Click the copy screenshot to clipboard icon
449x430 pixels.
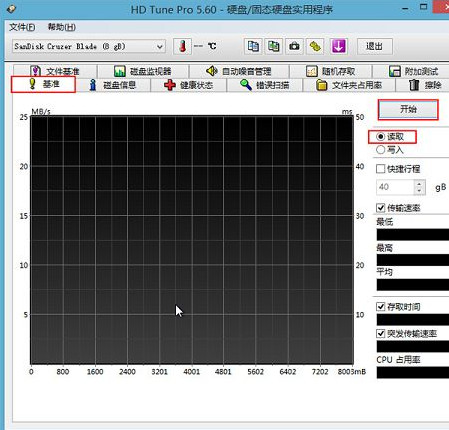(x=274, y=46)
